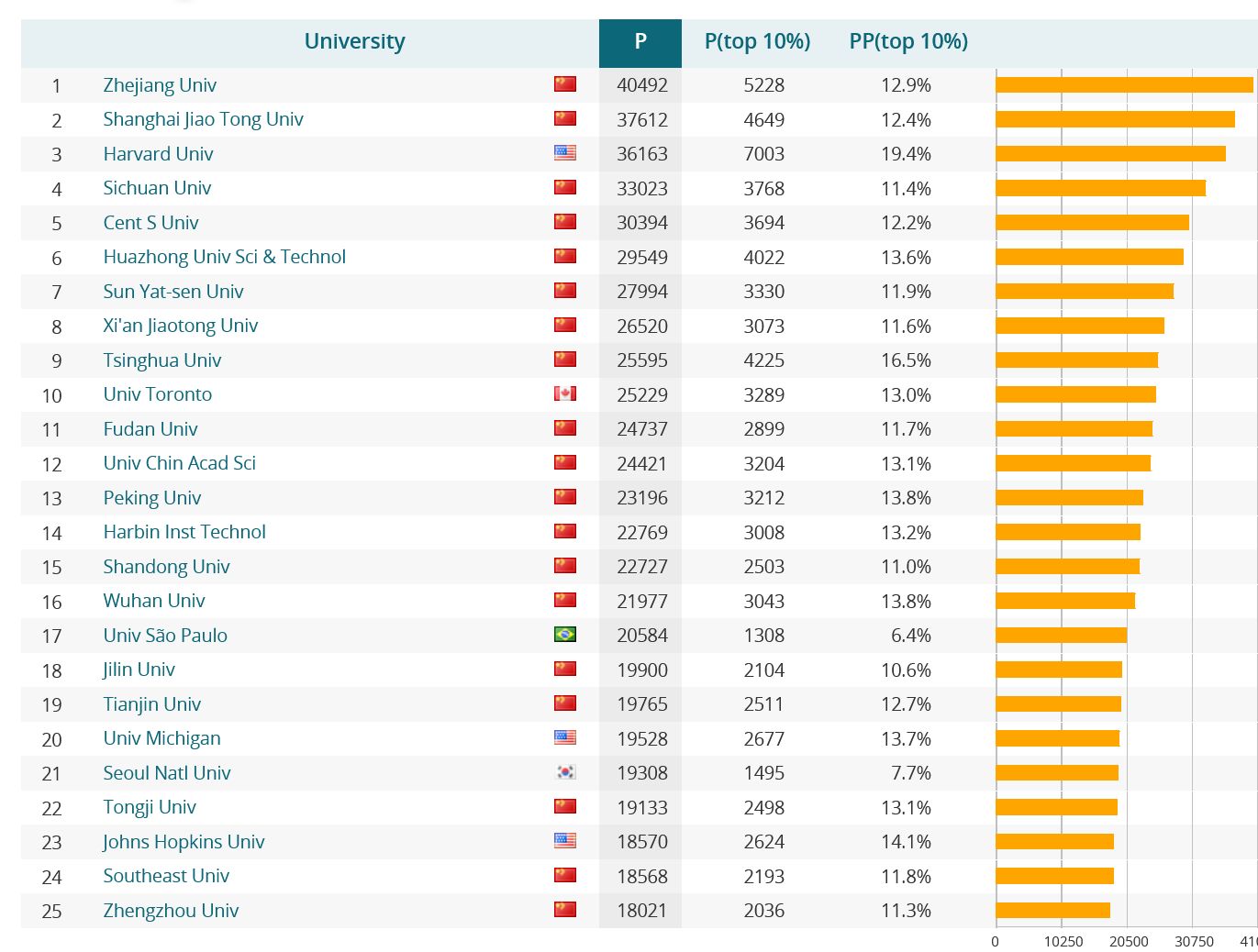Open the Wuhan Univ link
This screenshot has width=1258, height=952.
[154, 601]
